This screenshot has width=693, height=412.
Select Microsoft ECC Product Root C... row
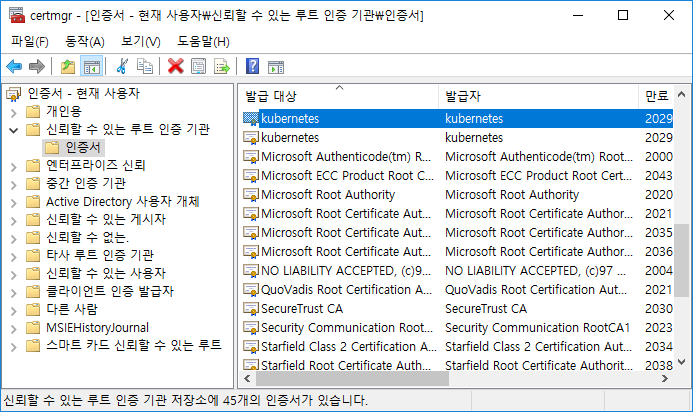click(457, 175)
